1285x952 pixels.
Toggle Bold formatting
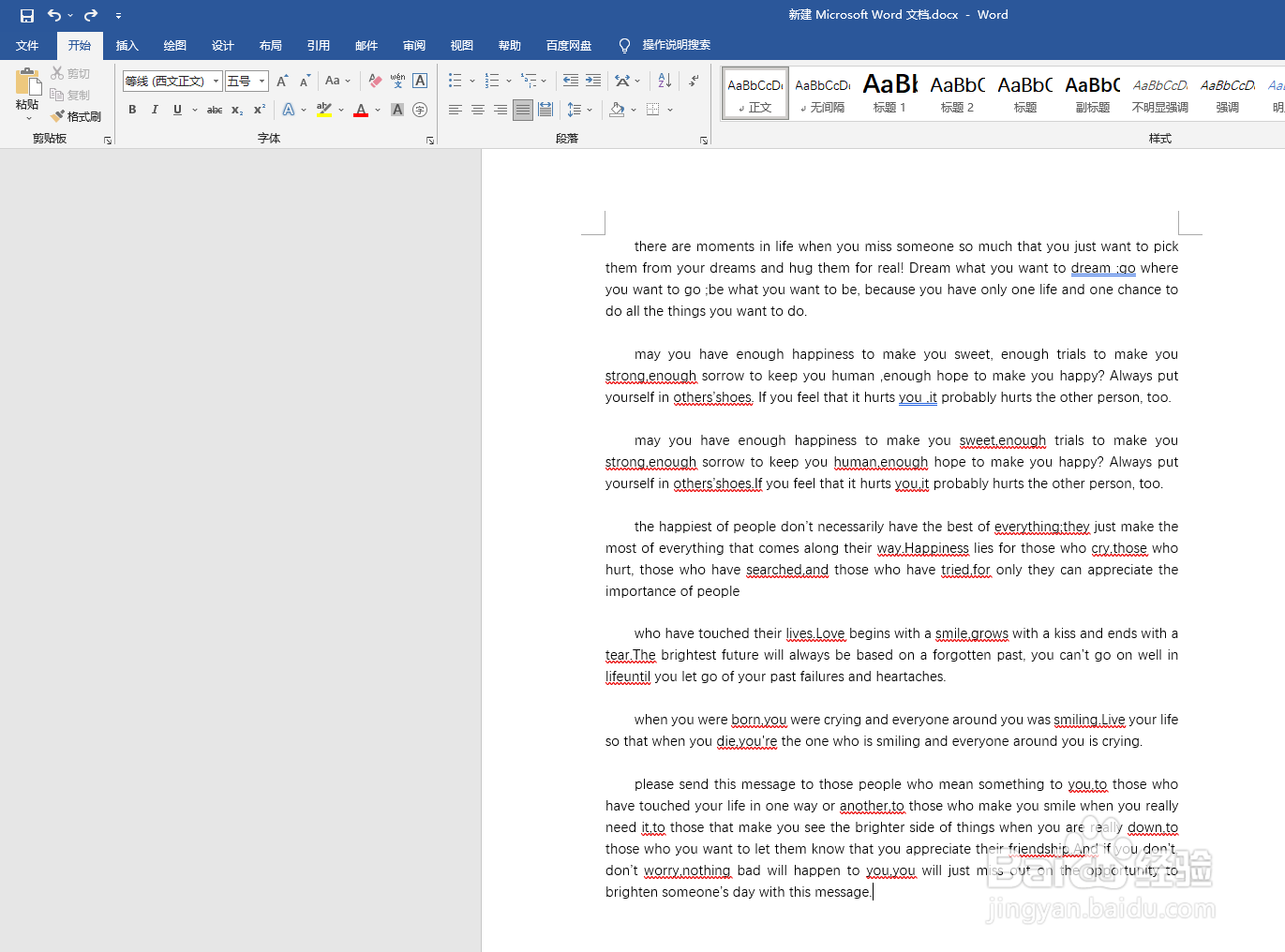[132, 110]
